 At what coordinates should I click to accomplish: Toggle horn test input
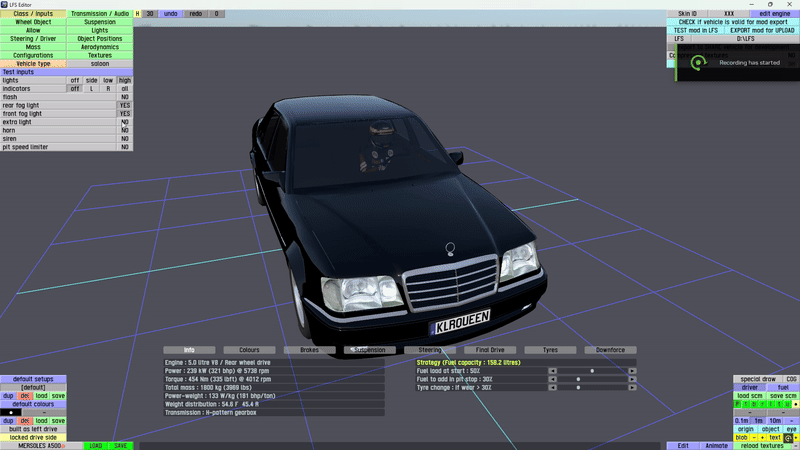[x=125, y=130]
